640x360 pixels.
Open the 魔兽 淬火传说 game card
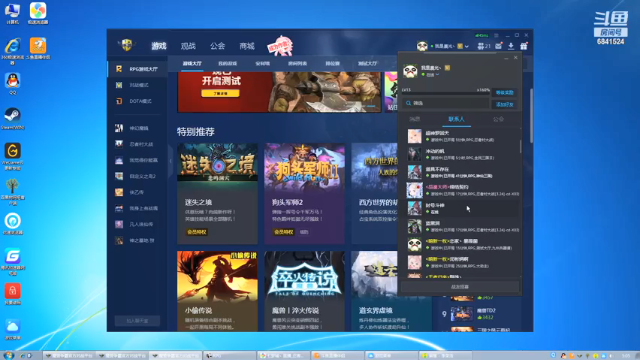(x=304, y=291)
